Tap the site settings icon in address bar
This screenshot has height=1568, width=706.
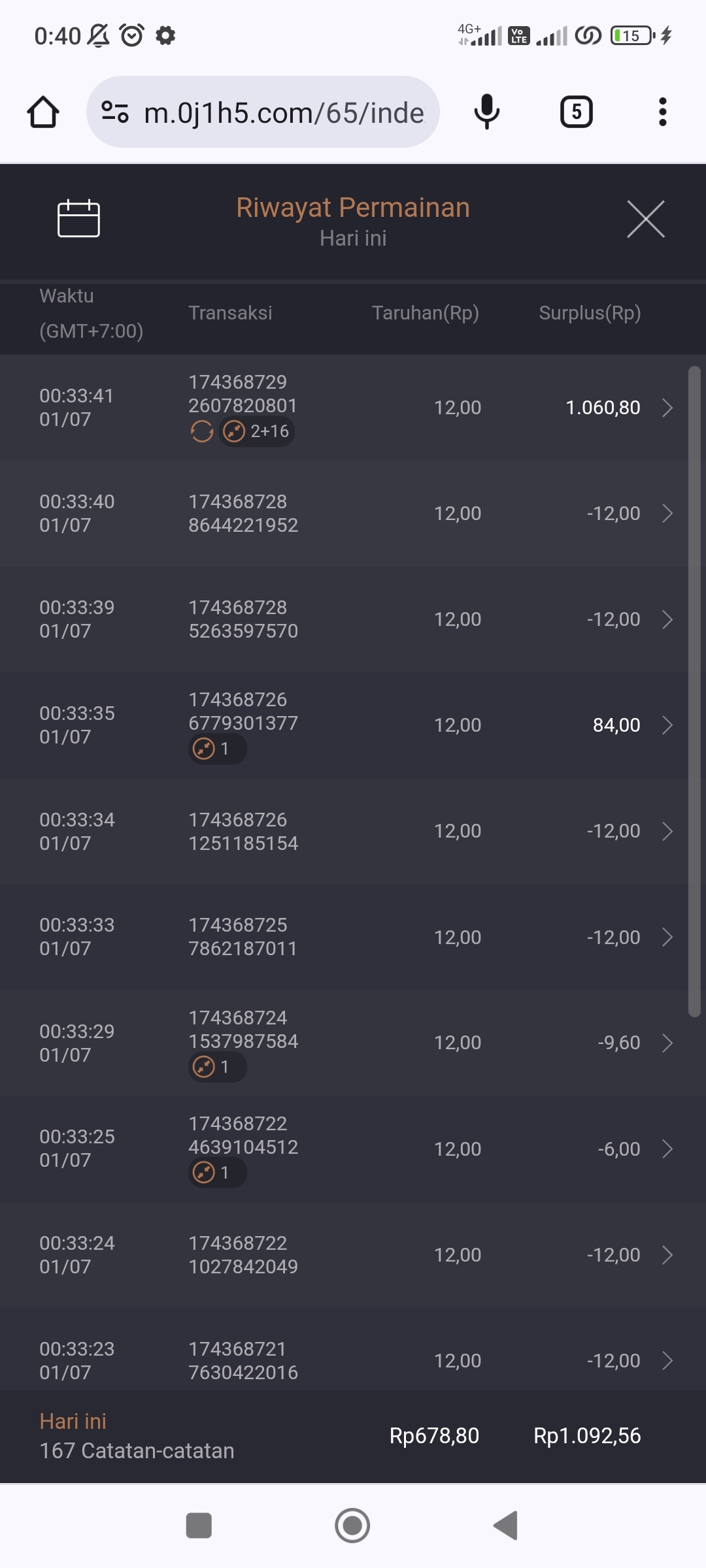[115, 112]
